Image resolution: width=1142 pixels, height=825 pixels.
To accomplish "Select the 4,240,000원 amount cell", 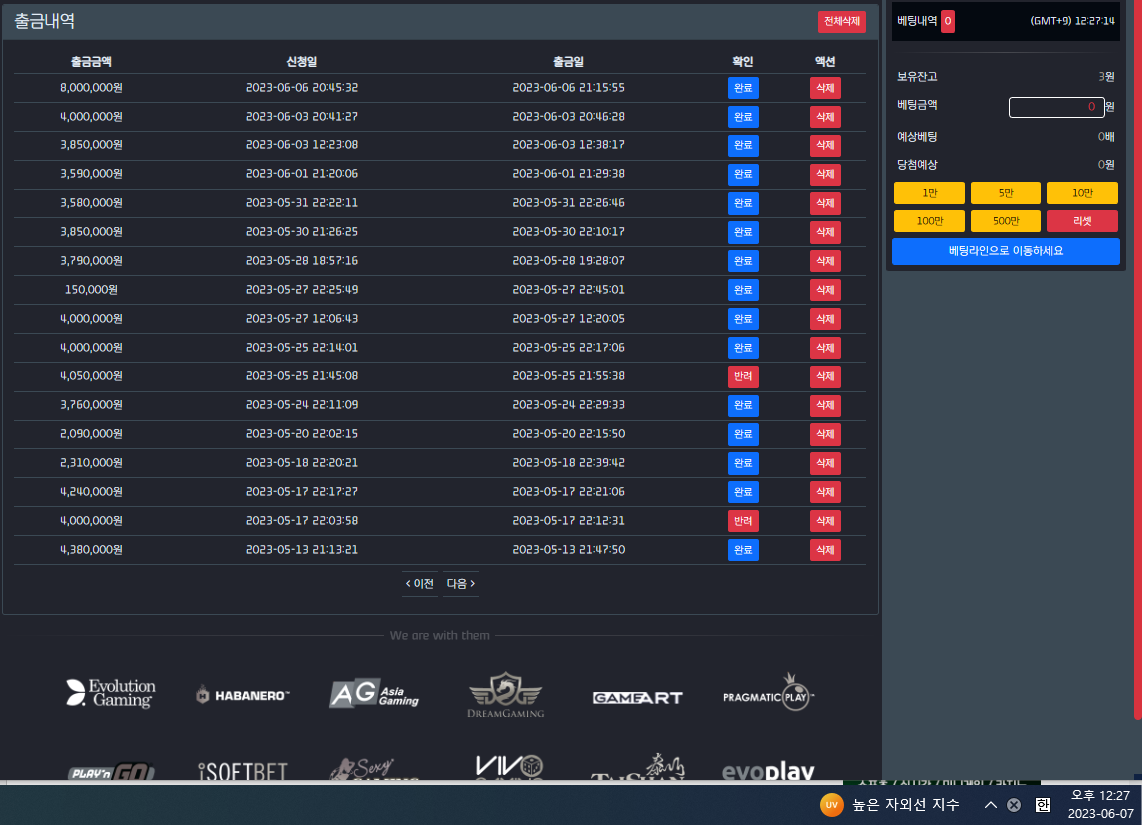I will pyautogui.click(x=91, y=492).
